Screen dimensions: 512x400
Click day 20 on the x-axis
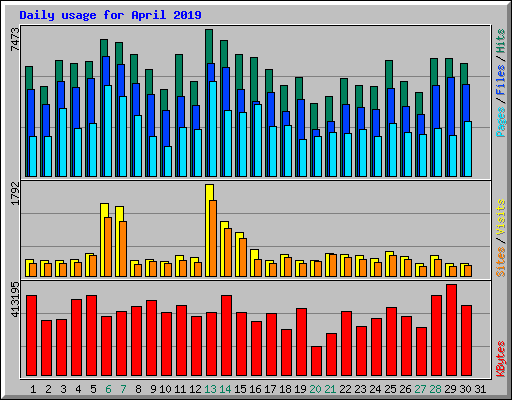click(315, 389)
